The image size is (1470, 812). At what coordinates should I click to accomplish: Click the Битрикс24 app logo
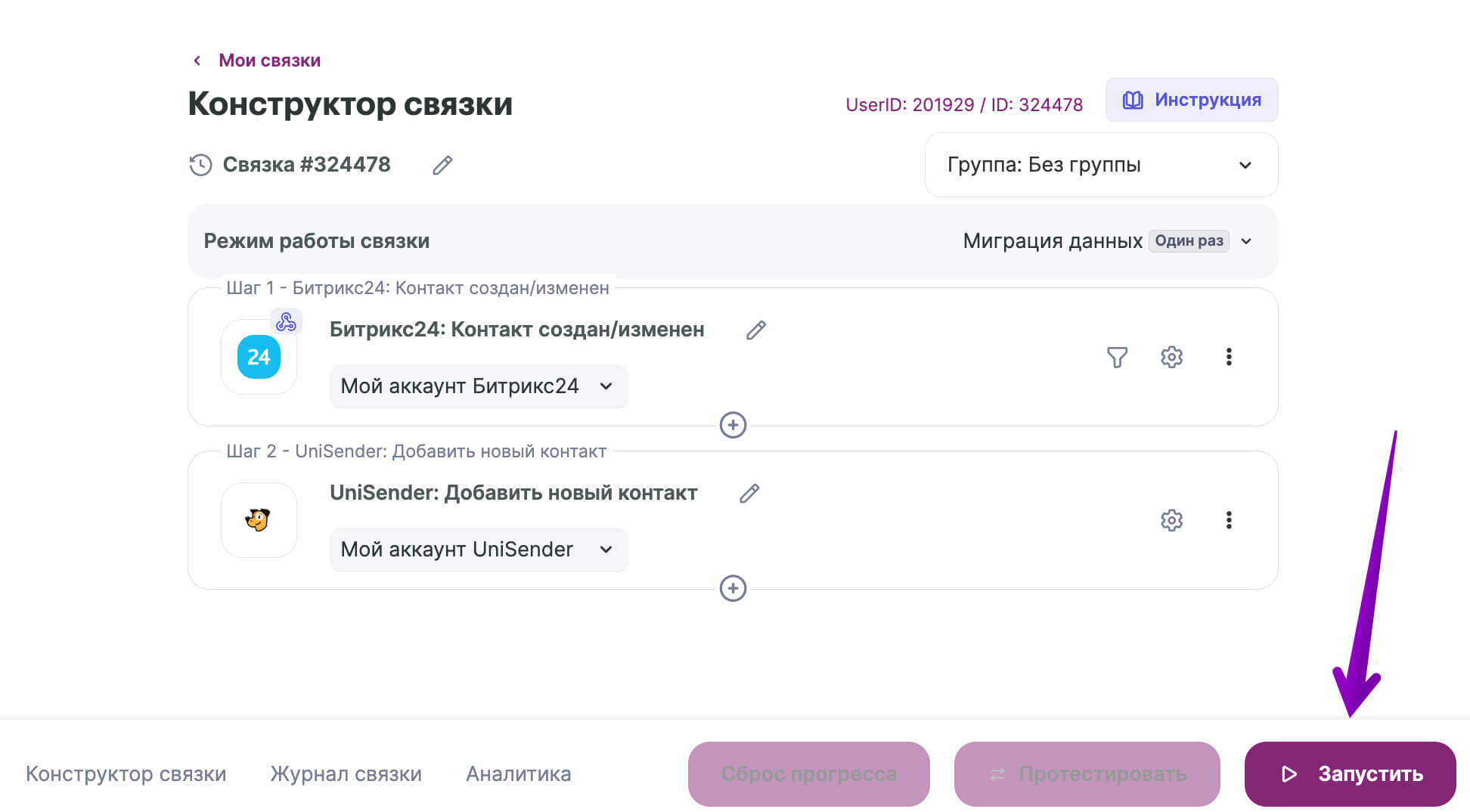tap(259, 357)
